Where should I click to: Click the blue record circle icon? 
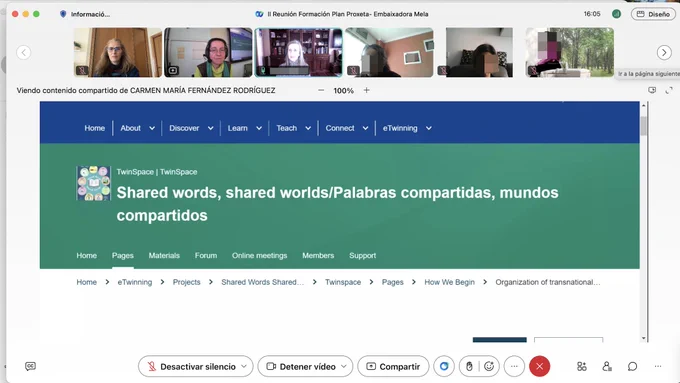click(444, 367)
